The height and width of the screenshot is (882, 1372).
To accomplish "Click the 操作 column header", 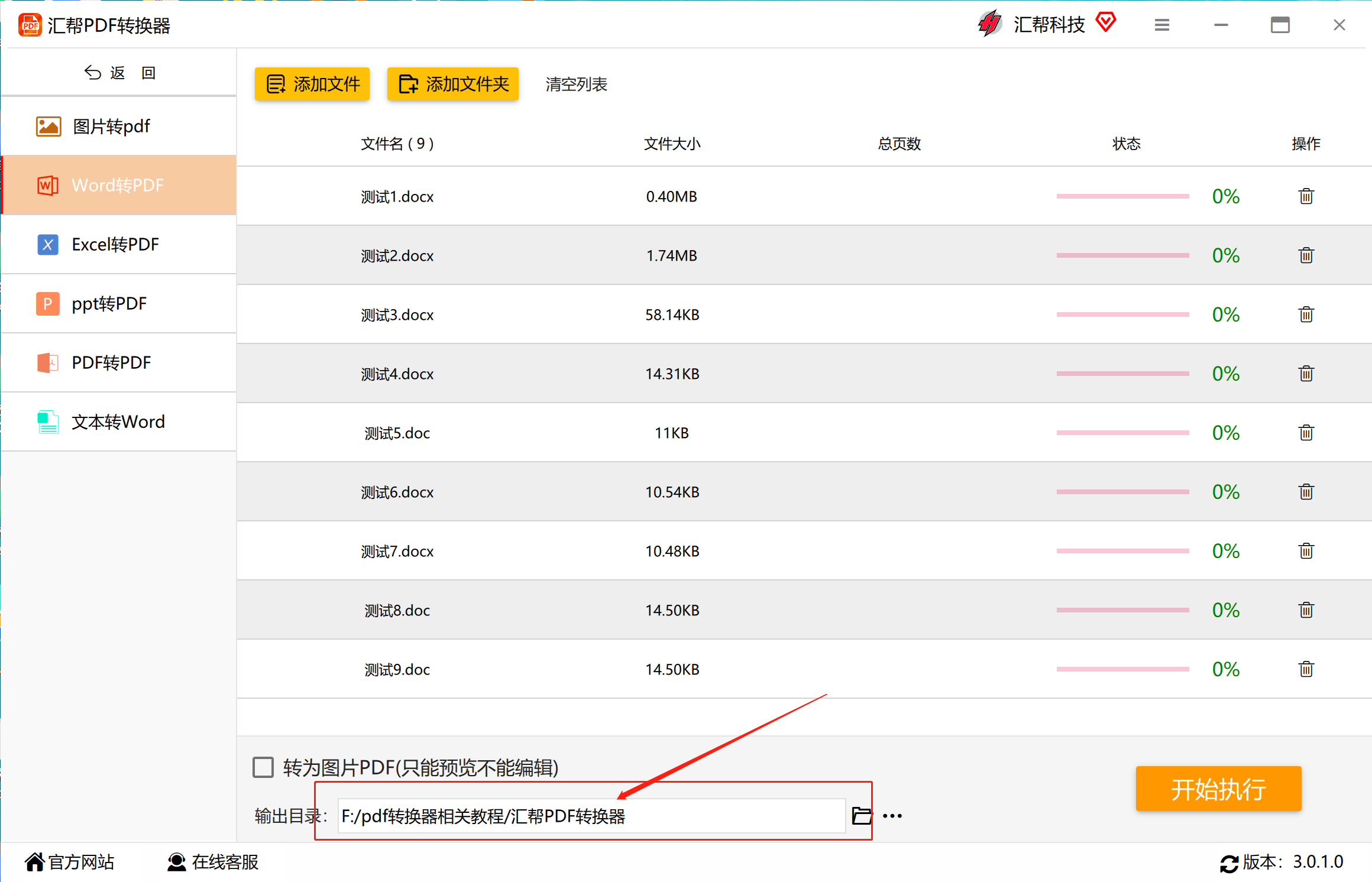I will (1306, 144).
